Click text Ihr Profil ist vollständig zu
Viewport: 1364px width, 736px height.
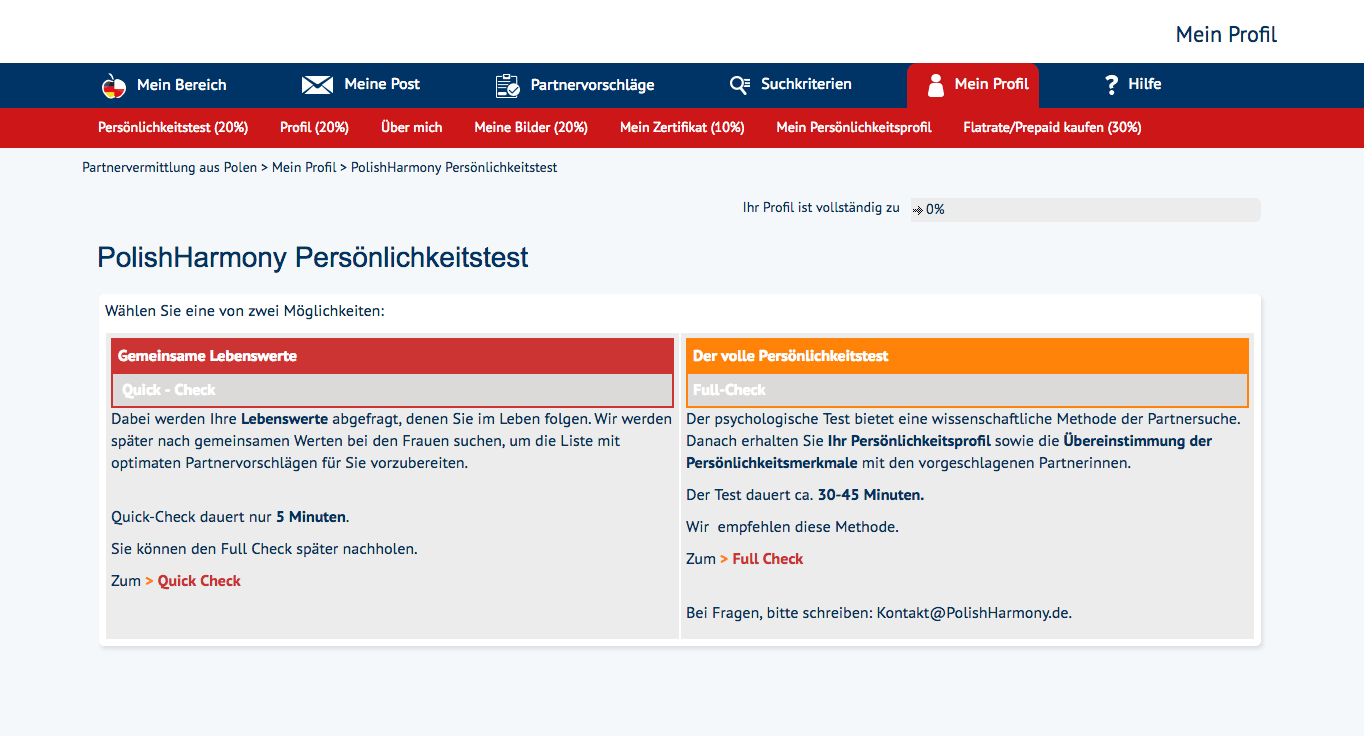click(821, 208)
